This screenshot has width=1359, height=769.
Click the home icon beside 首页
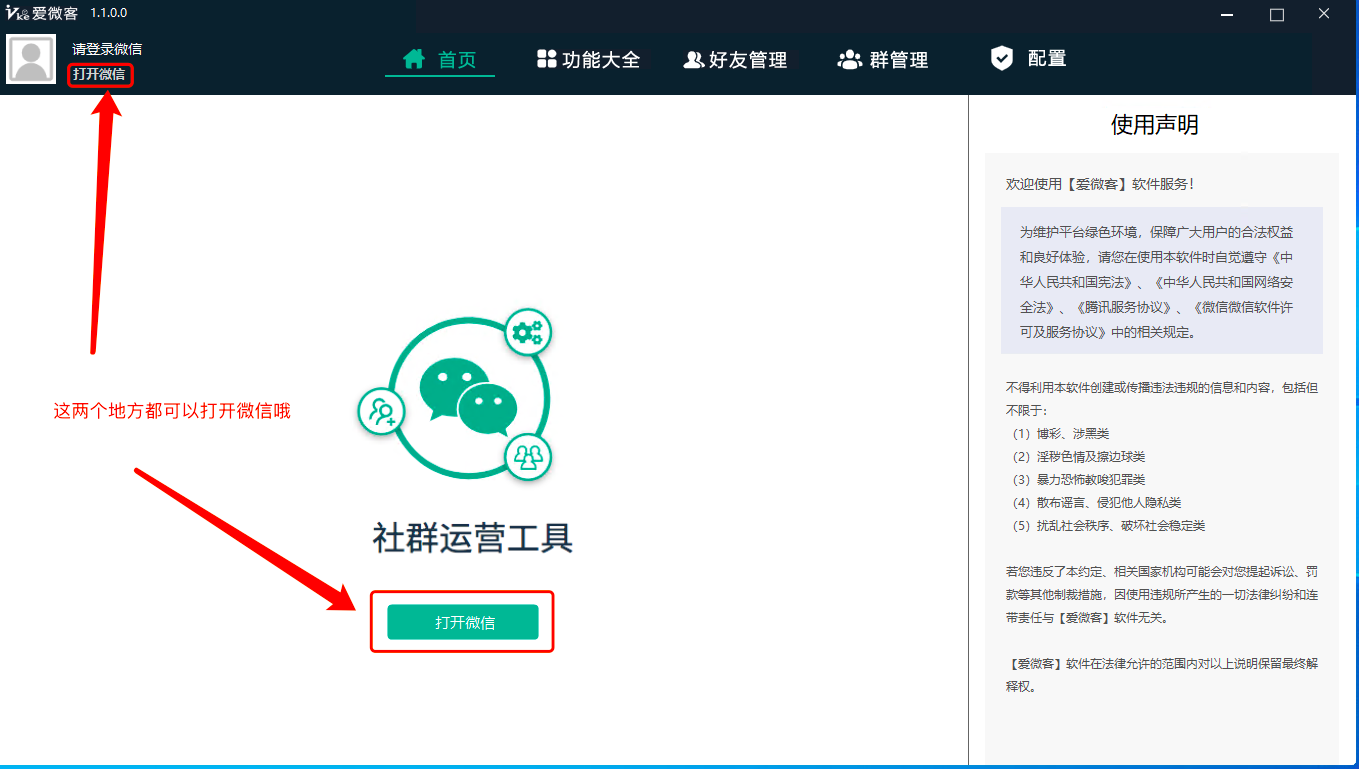(414, 59)
